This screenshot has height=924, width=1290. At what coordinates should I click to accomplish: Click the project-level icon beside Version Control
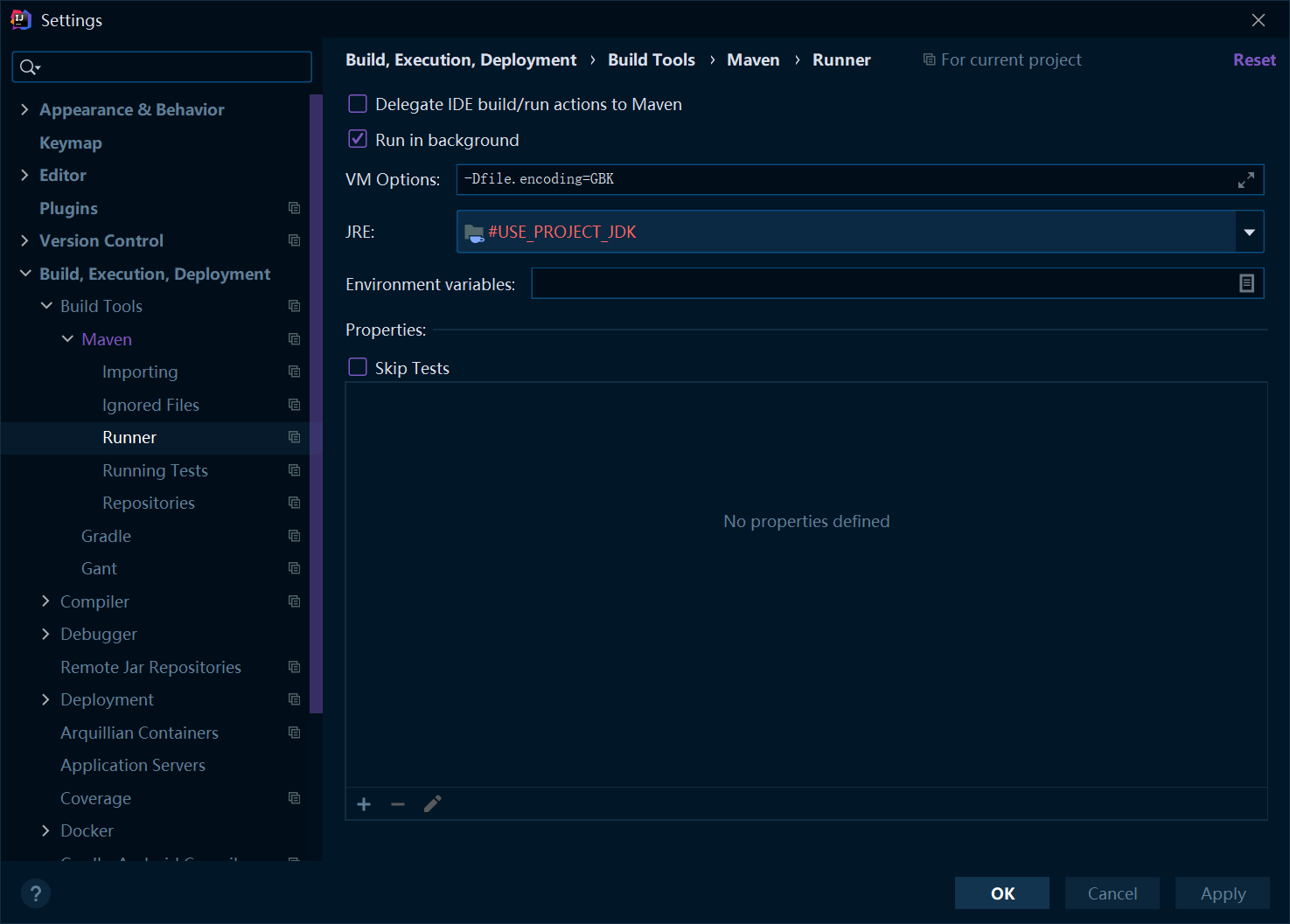coord(295,240)
